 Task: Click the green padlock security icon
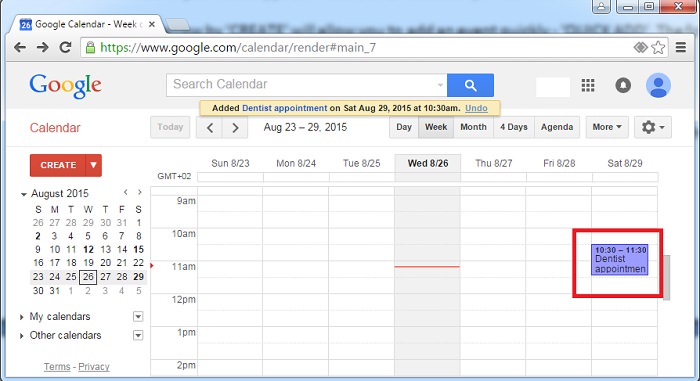click(x=90, y=47)
